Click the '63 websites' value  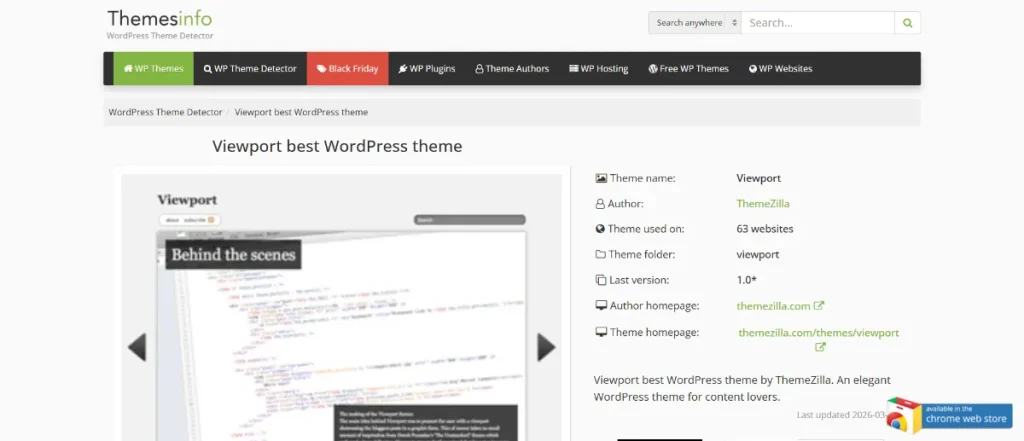tap(765, 229)
